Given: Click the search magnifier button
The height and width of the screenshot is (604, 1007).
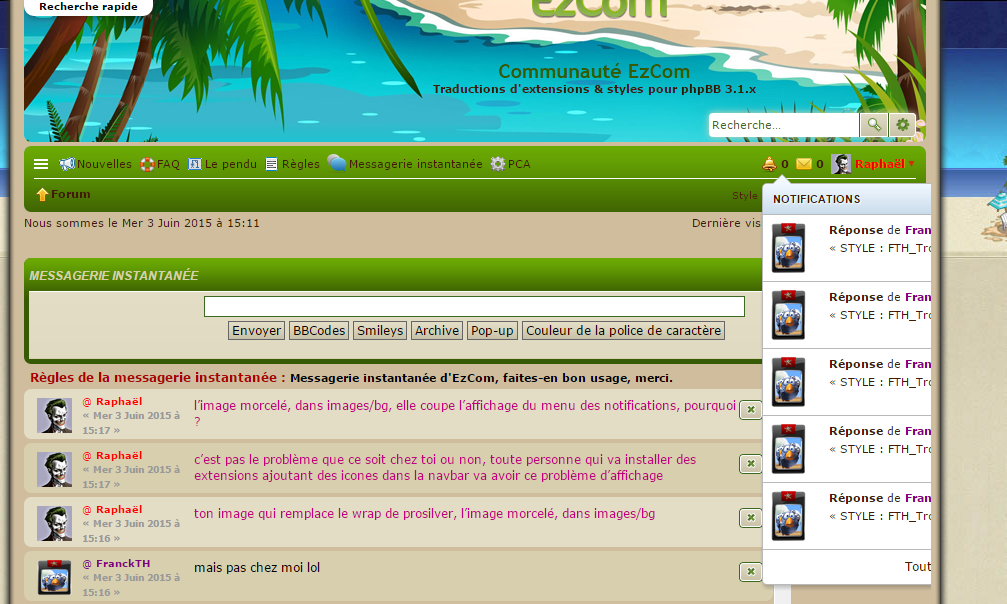Looking at the screenshot, I should (874, 125).
